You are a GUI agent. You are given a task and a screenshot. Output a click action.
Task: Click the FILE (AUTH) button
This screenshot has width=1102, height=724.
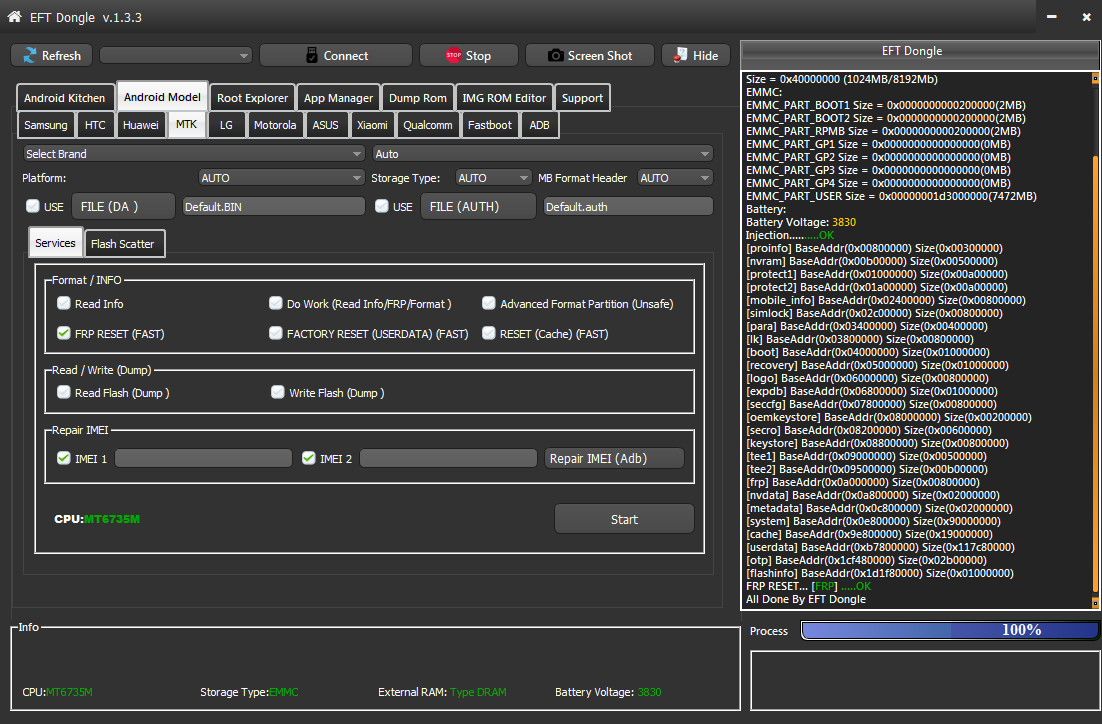(479, 207)
